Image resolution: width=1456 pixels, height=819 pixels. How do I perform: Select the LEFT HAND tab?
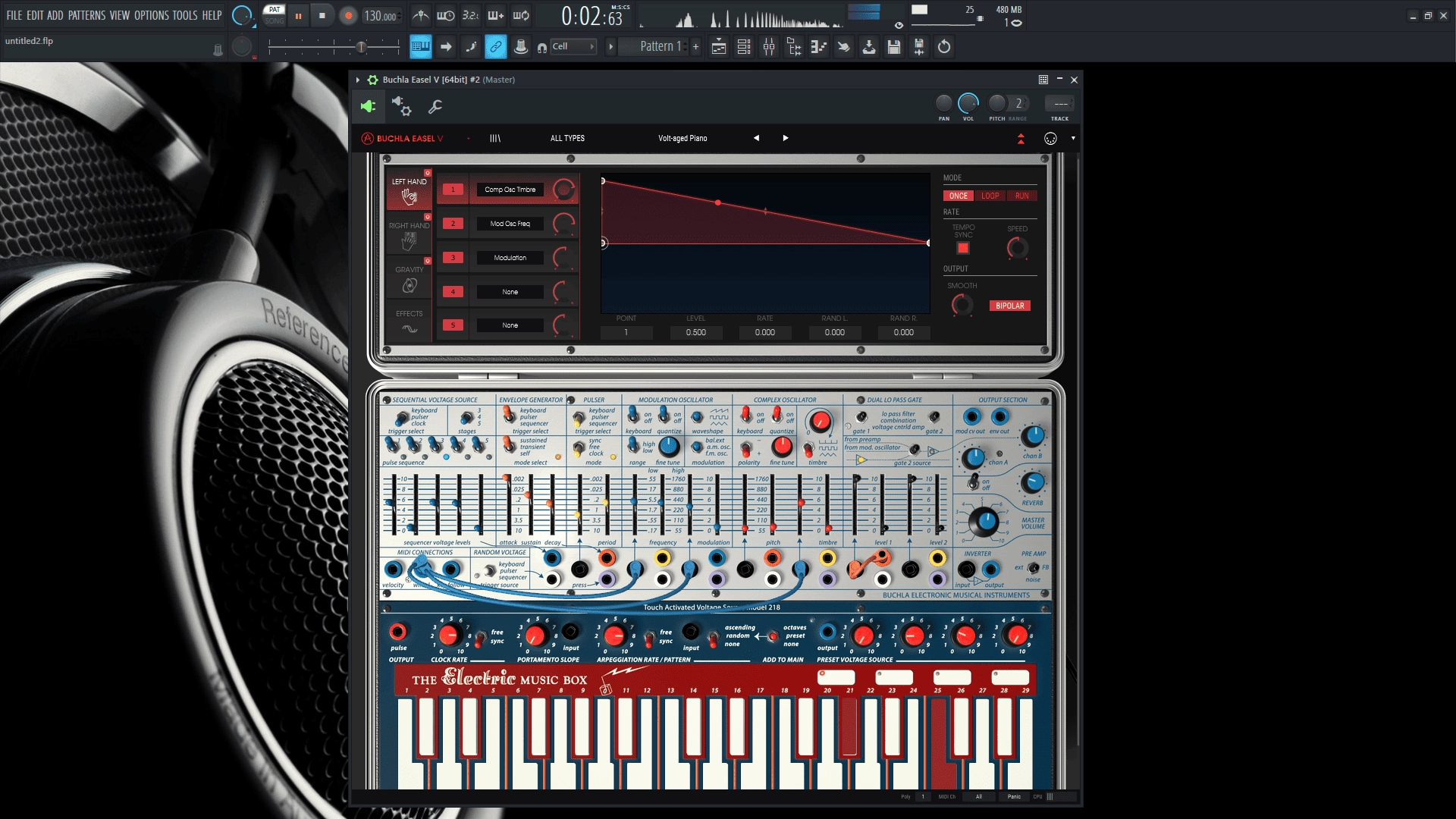[409, 191]
